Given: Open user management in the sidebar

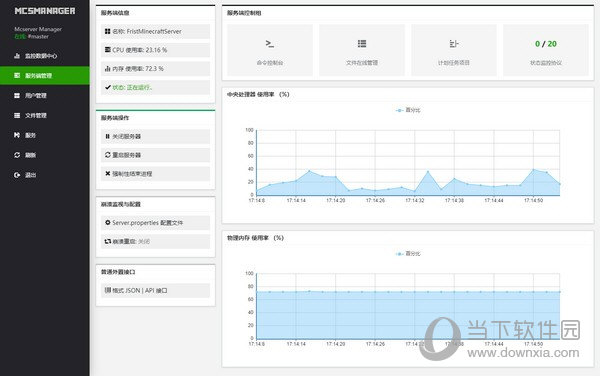Looking at the screenshot, I should coord(45,96).
